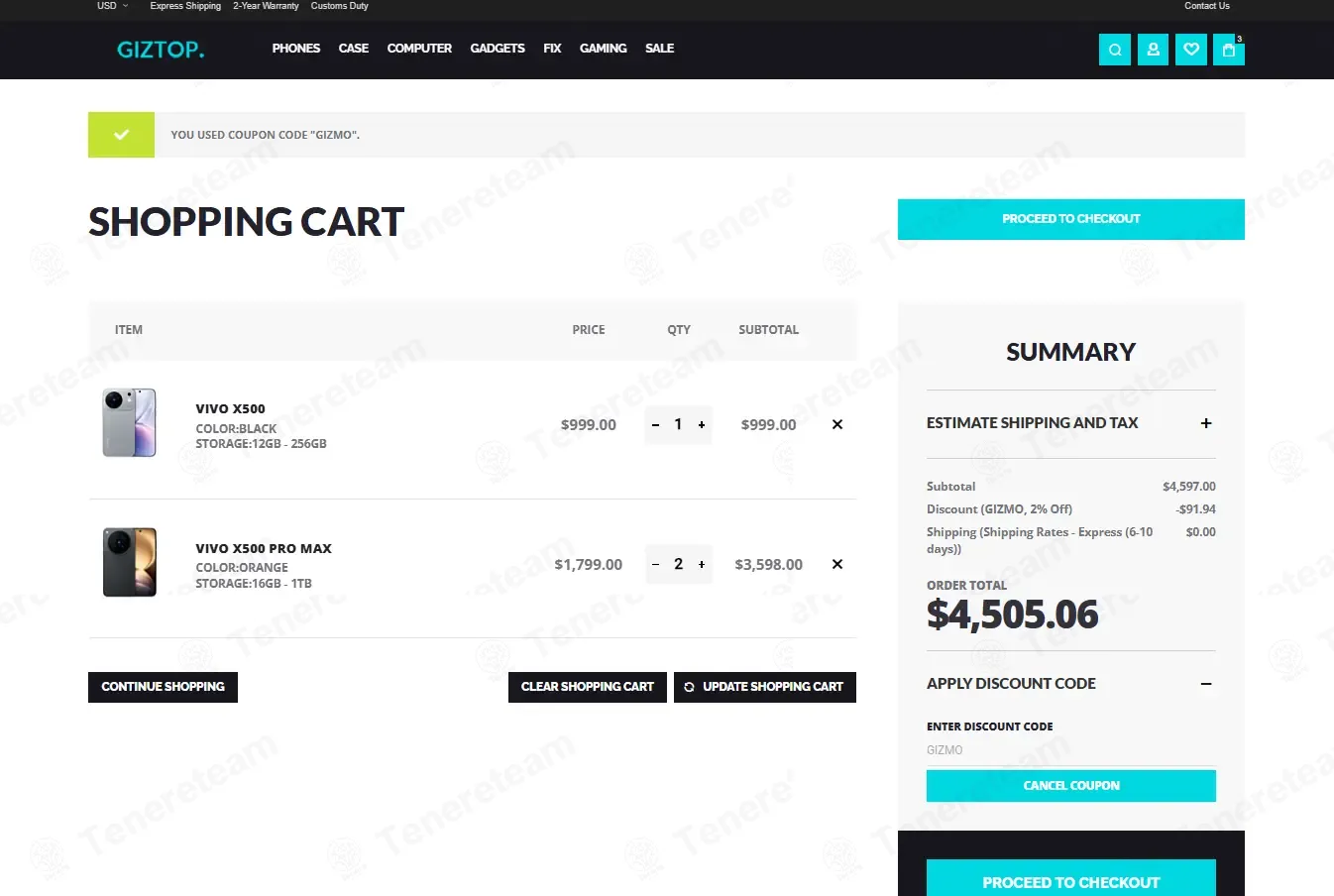Click the discount code input field
This screenshot has width=1334, height=896.
point(1071,750)
